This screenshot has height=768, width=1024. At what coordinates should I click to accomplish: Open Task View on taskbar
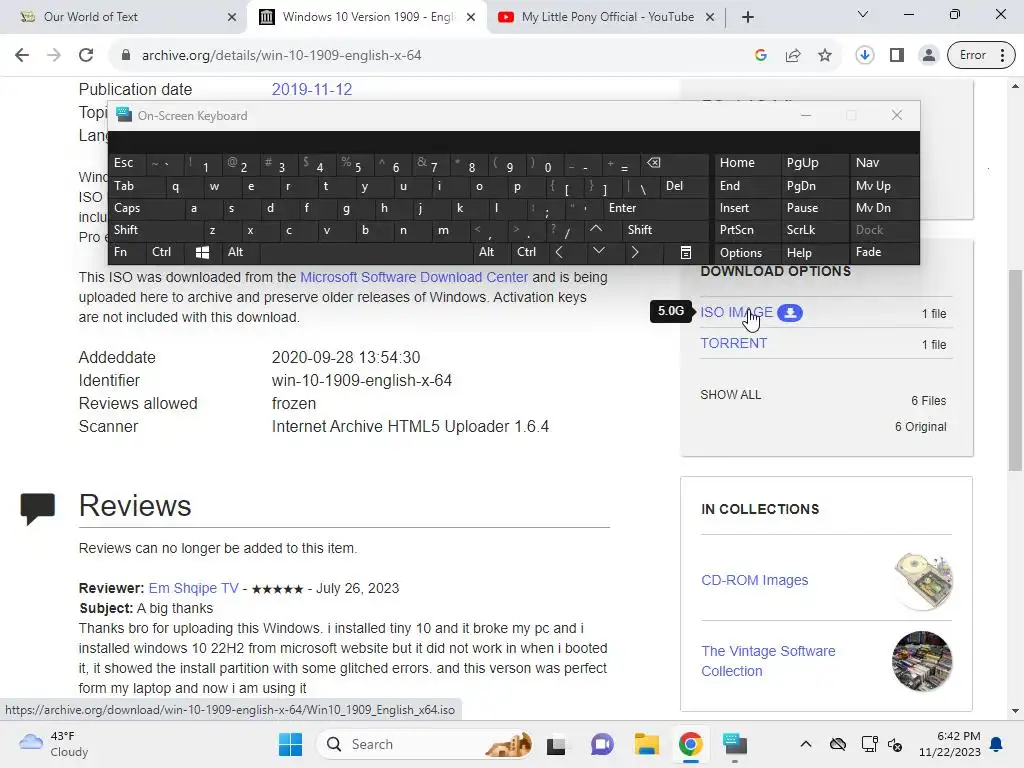pos(556,744)
